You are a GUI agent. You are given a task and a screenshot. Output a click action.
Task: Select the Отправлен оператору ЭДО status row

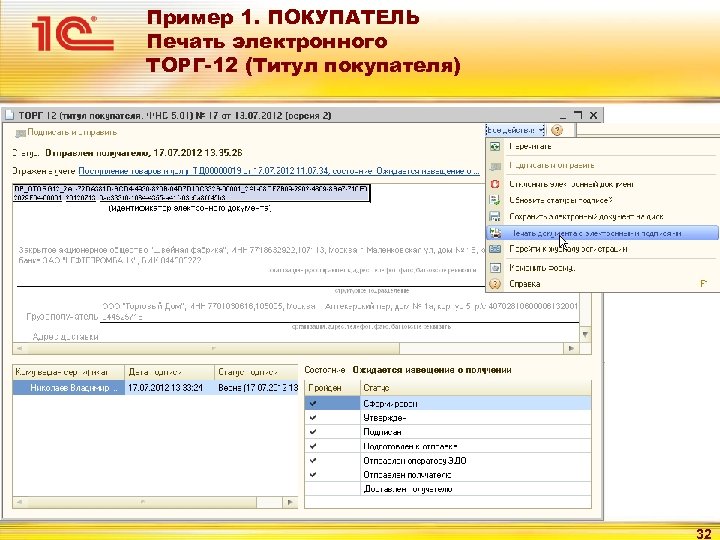click(x=448, y=461)
